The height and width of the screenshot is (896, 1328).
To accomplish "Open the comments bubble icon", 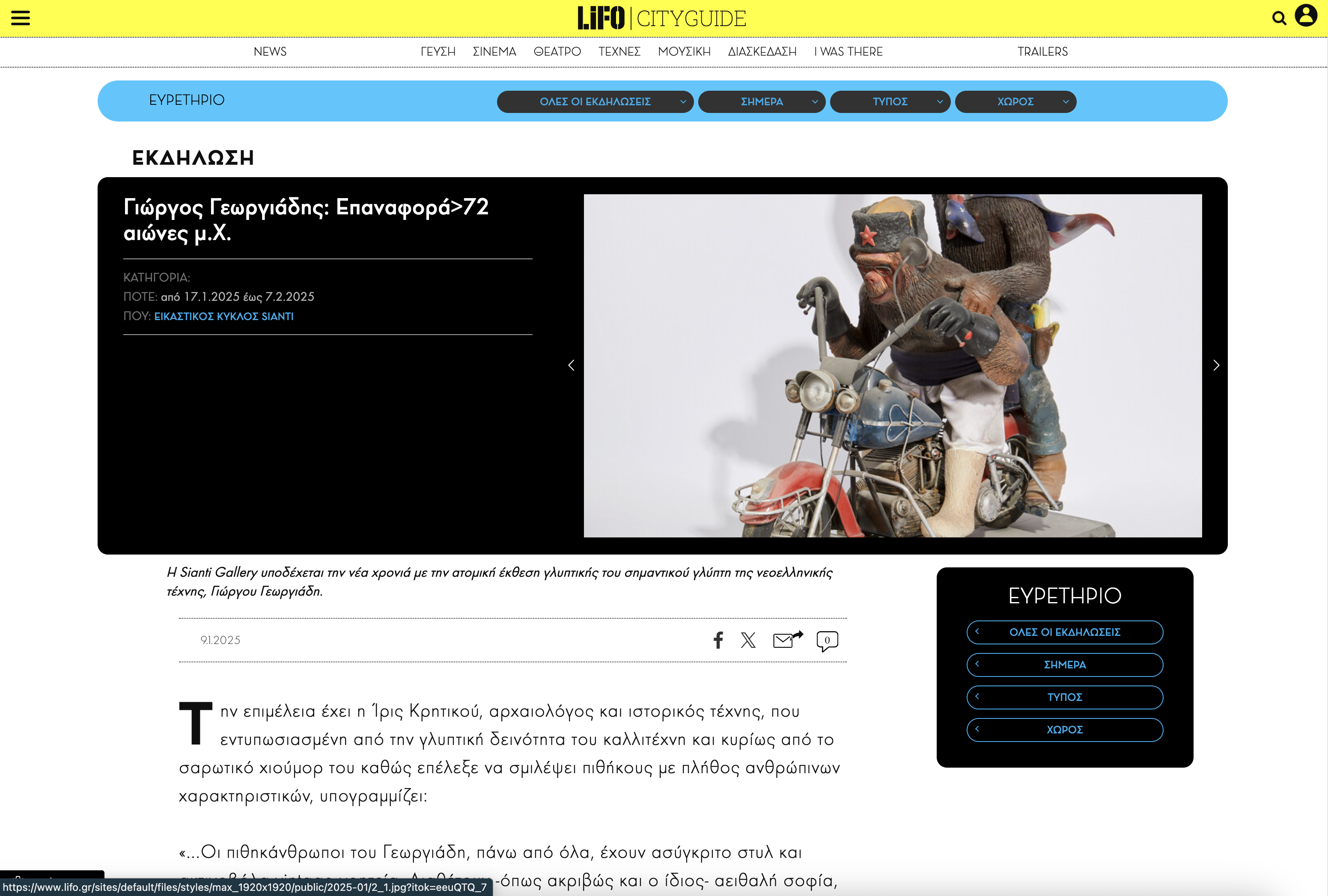I will pyautogui.click(x=827, y=641).
